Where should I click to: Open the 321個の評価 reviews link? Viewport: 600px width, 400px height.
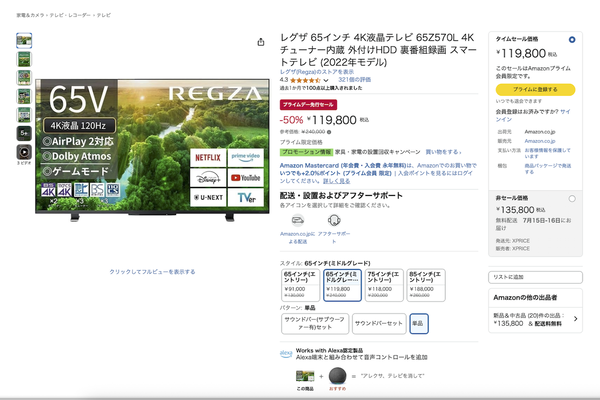354,80
